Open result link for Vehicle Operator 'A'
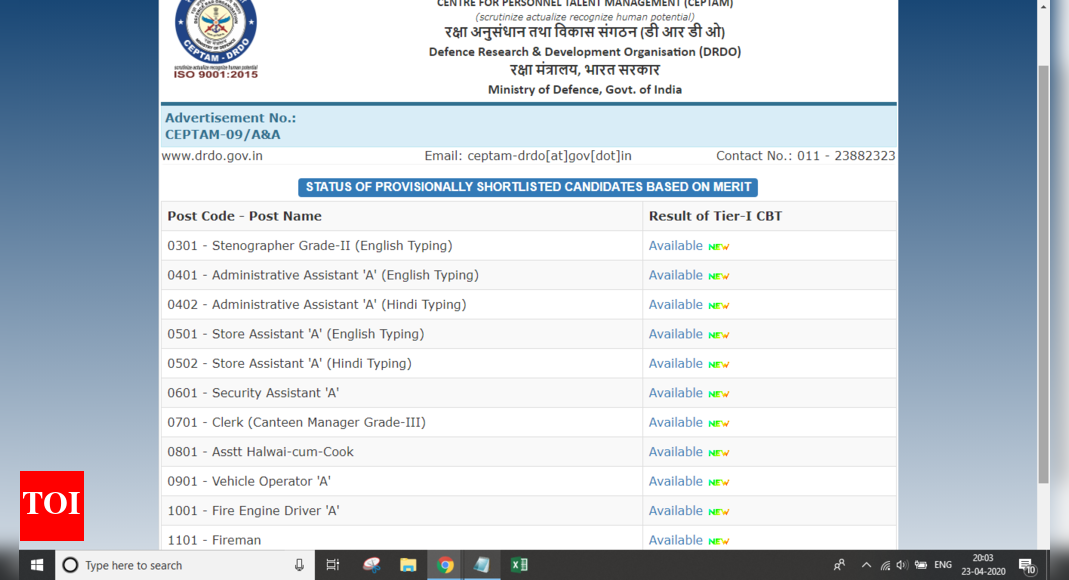1069x580 pixels. tap(676, 481)
